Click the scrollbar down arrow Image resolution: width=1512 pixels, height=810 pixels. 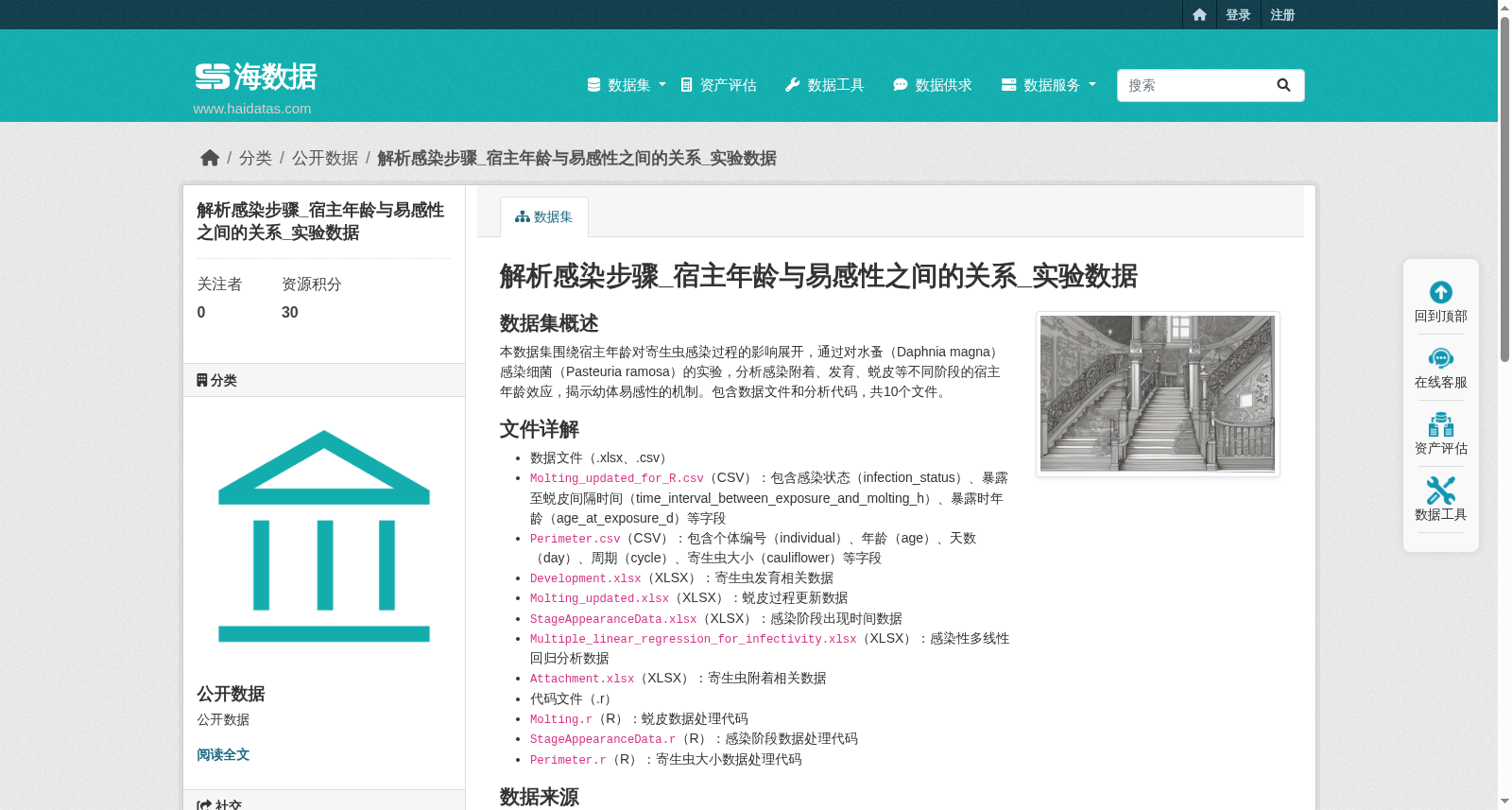[x=1504, y=801]
